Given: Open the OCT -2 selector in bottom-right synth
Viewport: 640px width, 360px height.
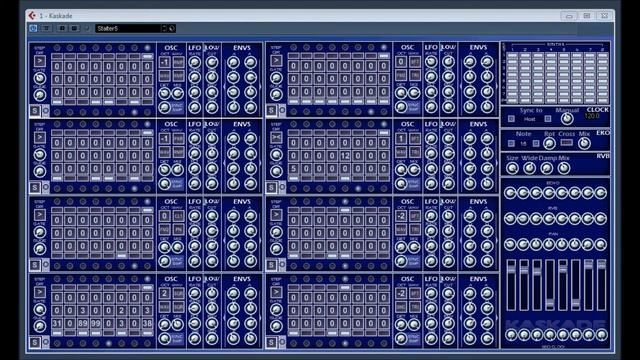Looking at the screenshot, I should (401, 293).
